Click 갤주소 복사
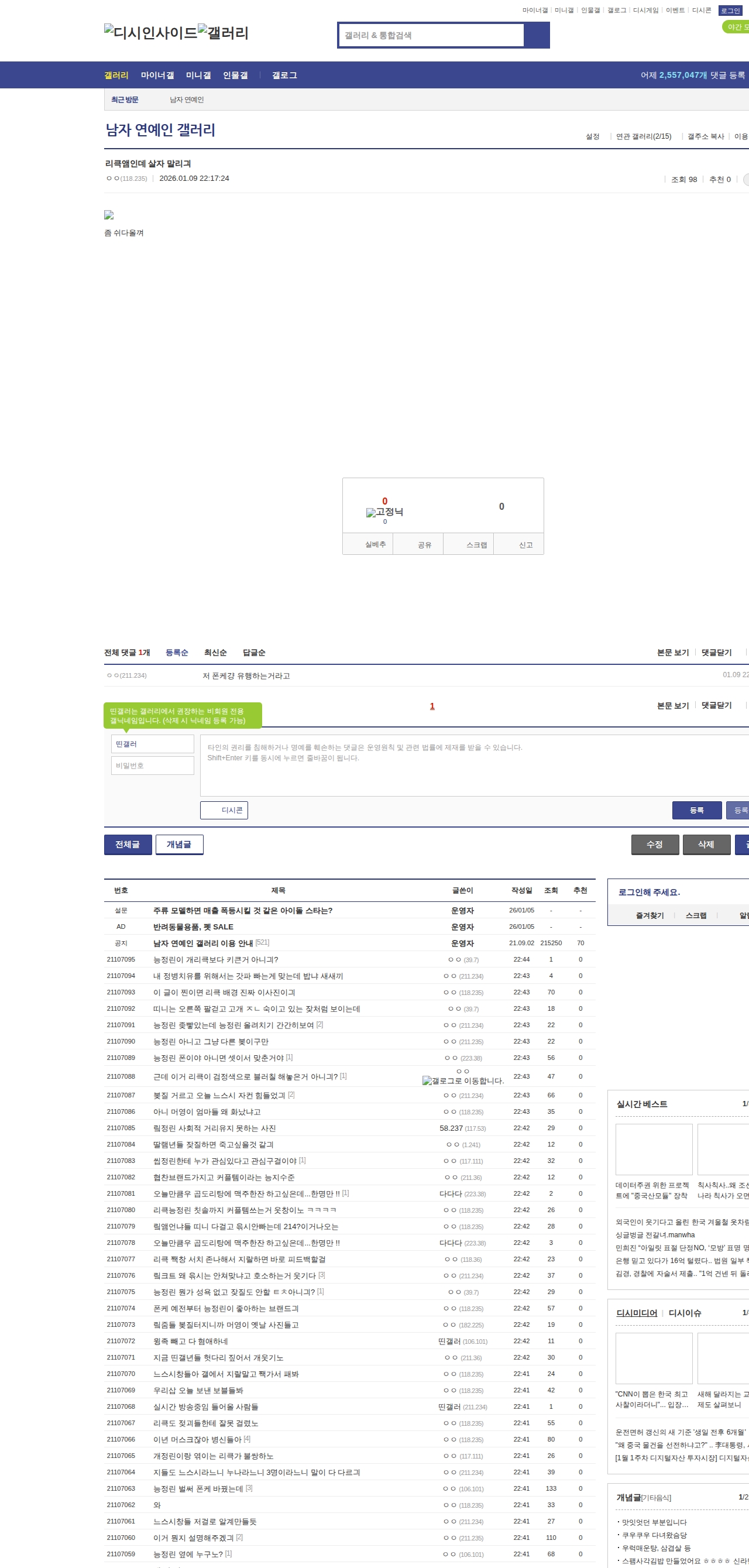749x1568 pixels. click(x=706, y=136)
